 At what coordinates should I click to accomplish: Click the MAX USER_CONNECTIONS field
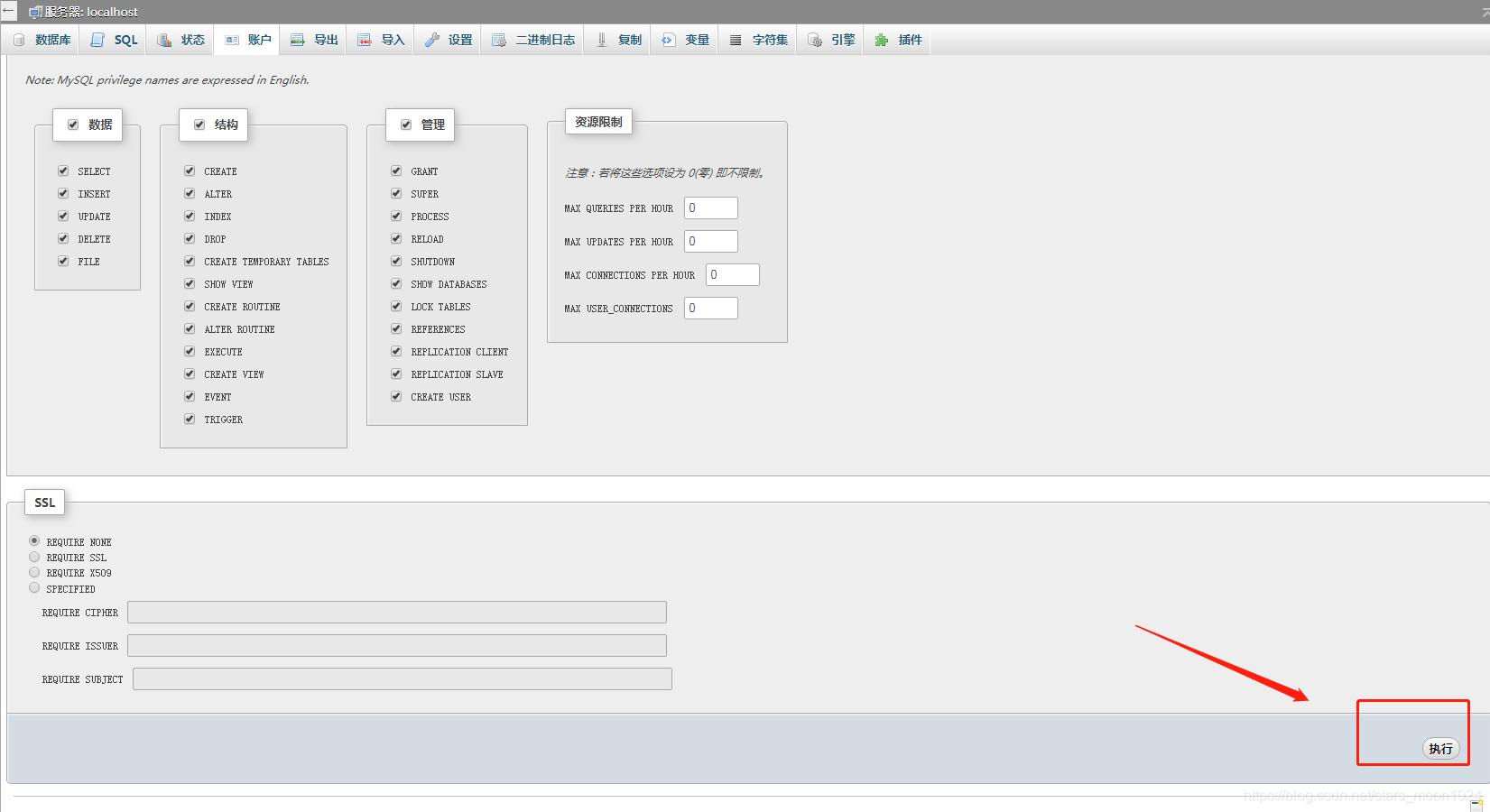click(x=711, y=309)
